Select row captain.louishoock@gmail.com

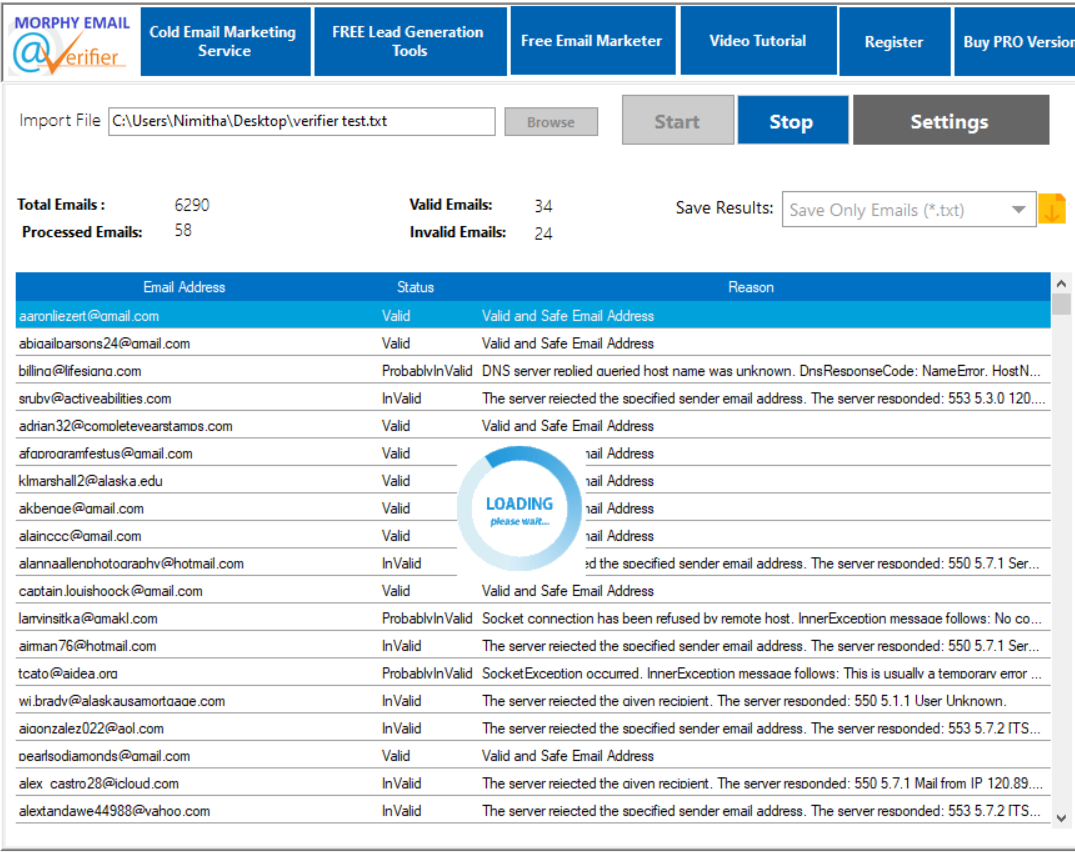[533, 589]
